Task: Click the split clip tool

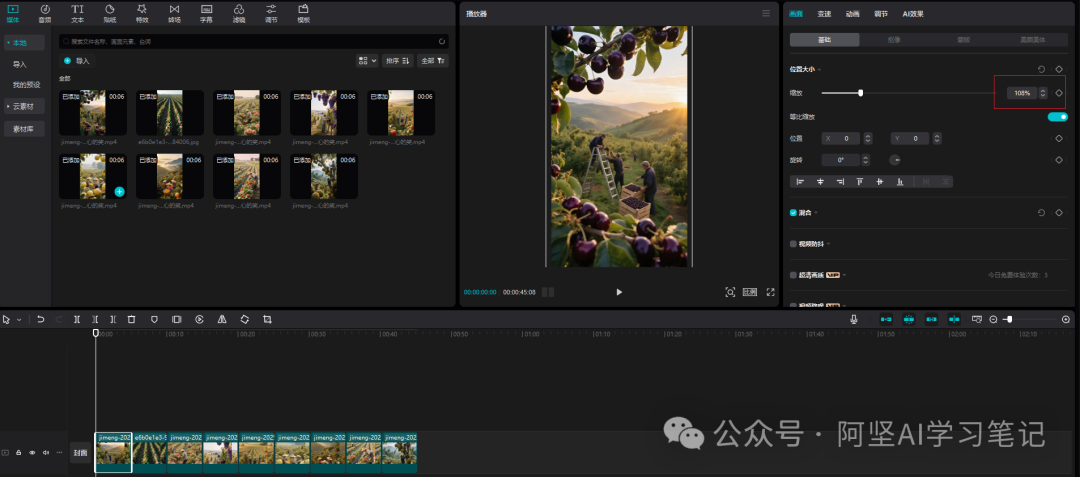Action: pyautogui.click(x=77, y=319)
